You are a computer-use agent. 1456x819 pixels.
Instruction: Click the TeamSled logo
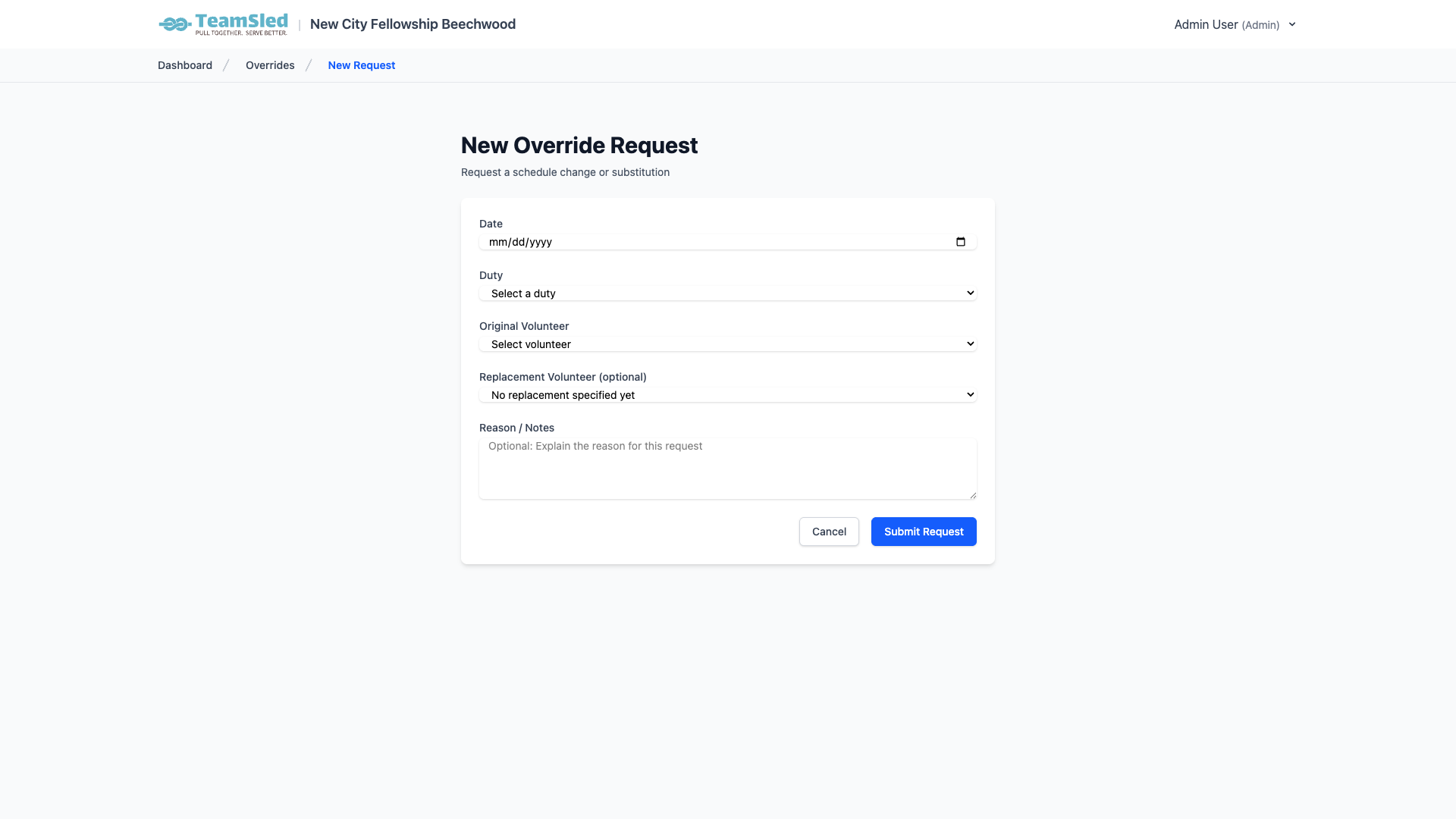click(x=223, y=24)
